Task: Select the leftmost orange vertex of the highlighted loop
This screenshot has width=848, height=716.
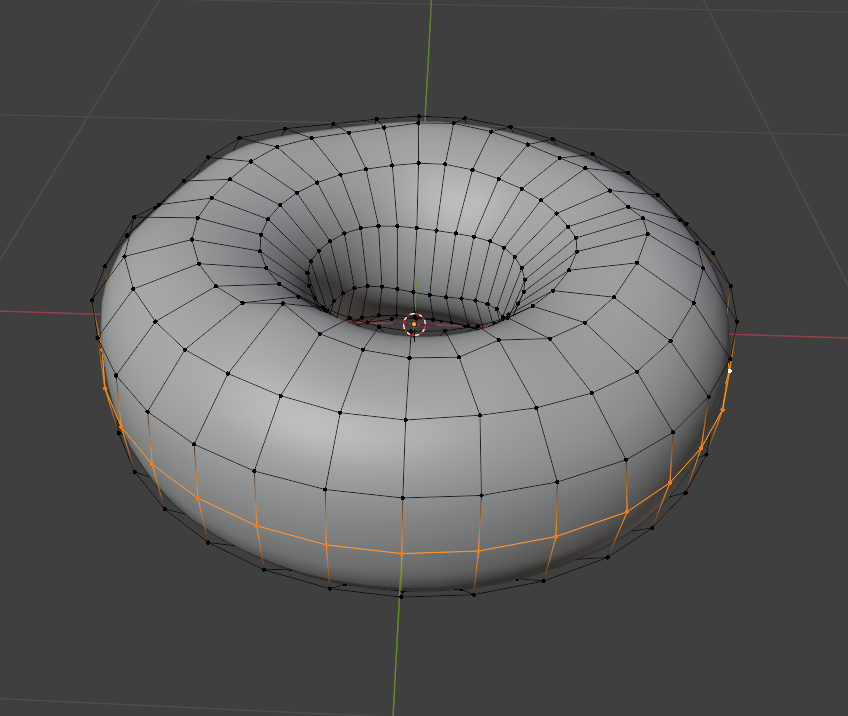Action: [x=98, y=338]
